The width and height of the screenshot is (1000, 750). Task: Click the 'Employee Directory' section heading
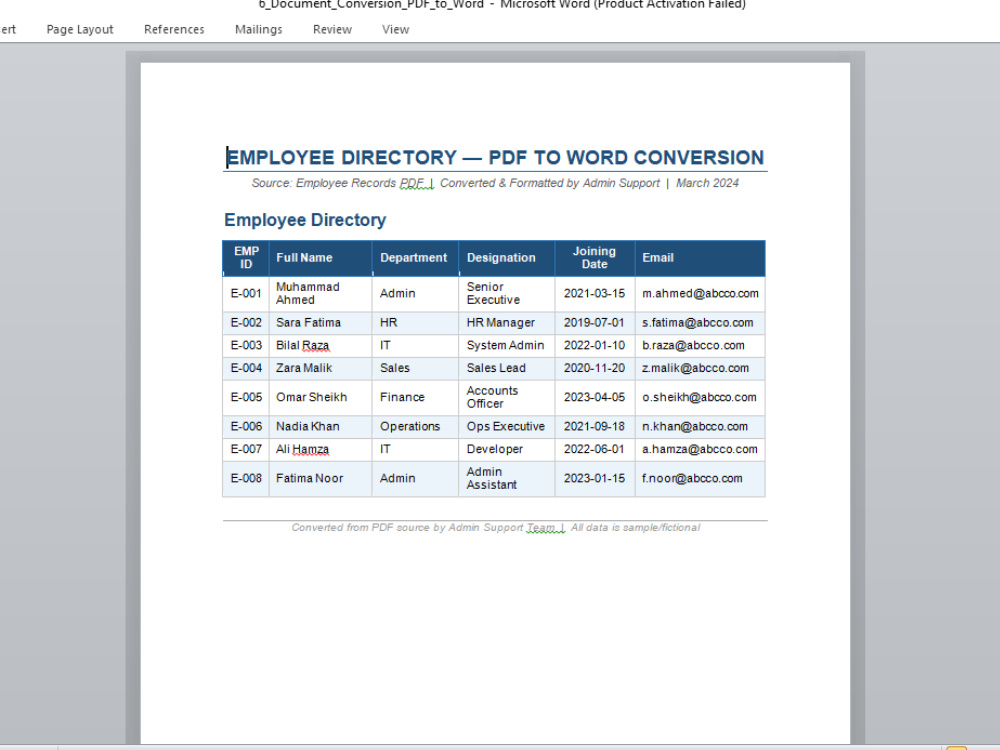(305, 220)
